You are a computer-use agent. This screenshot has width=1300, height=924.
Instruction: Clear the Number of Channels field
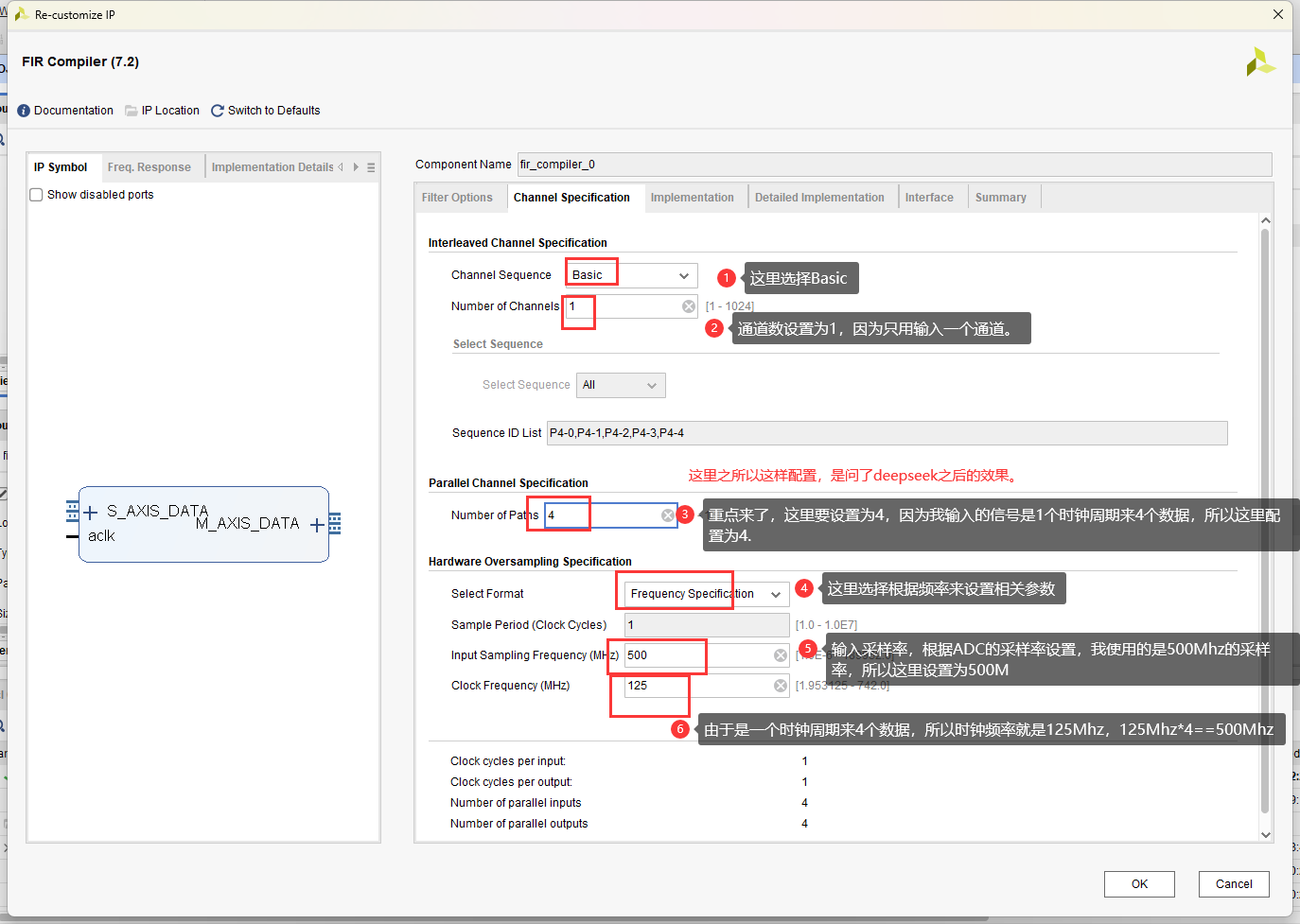689,306
